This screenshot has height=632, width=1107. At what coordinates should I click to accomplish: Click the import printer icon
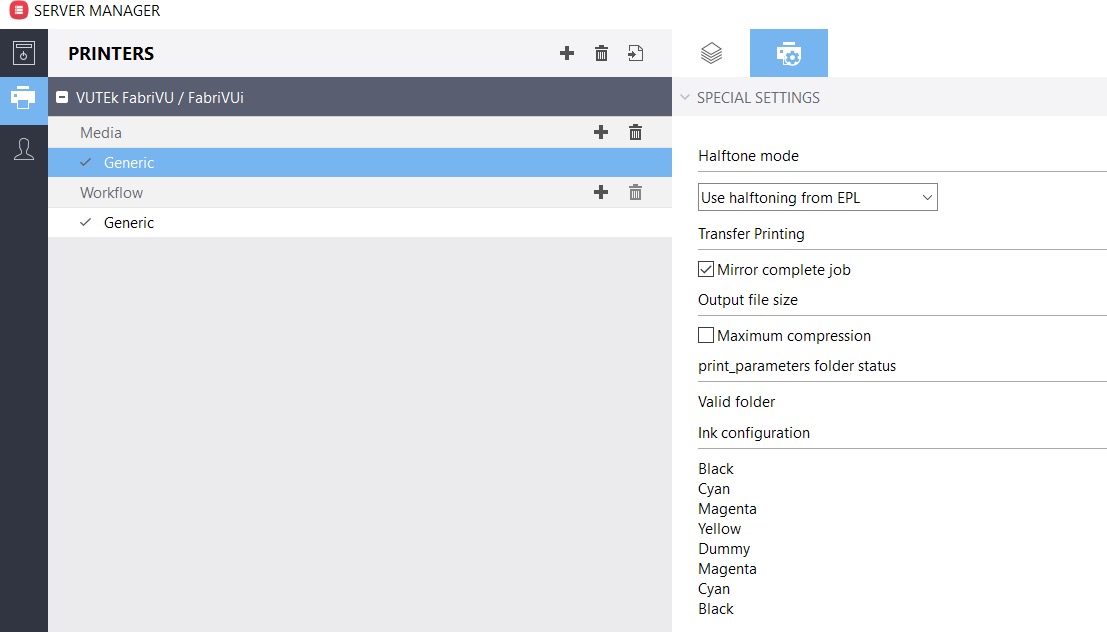pyautogui.click(x=635, y=53)
